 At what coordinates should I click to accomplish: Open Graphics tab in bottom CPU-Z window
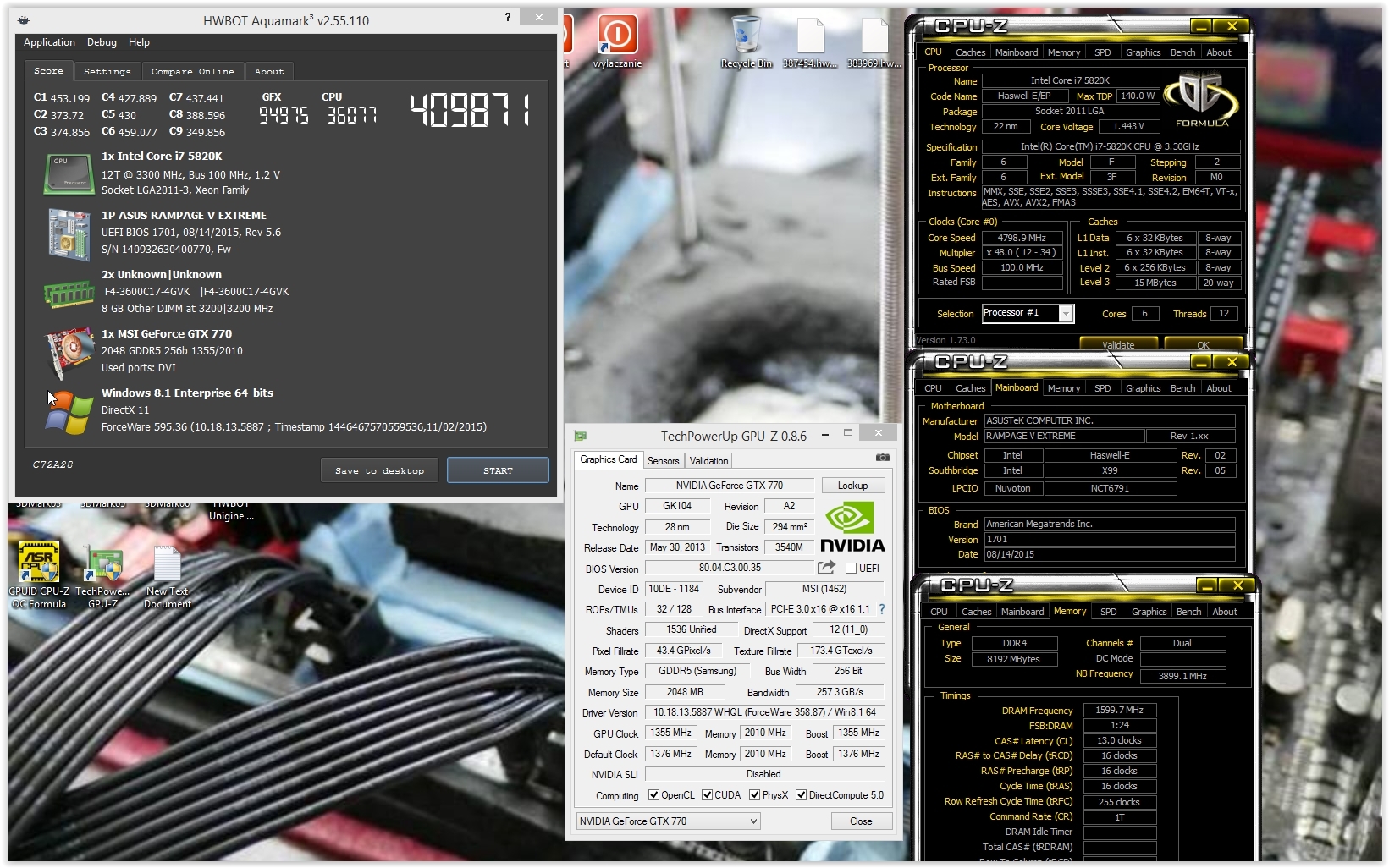pyautogui.click(x=1149, y=612)
